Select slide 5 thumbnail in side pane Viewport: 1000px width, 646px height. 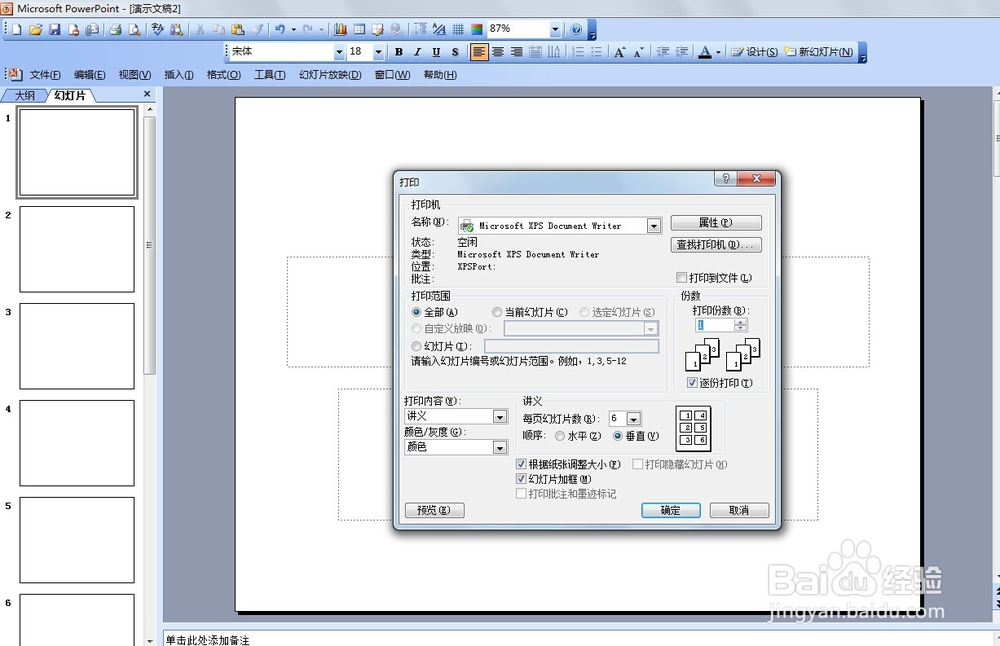point(77,540)
